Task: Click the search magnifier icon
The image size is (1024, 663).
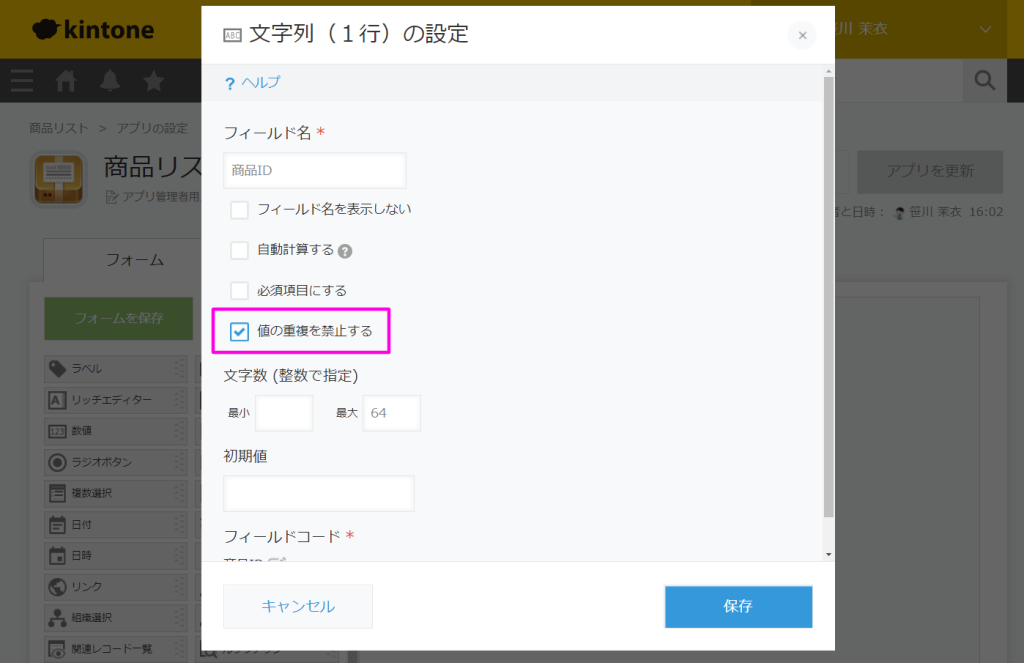Action: (x=985, y=80)
